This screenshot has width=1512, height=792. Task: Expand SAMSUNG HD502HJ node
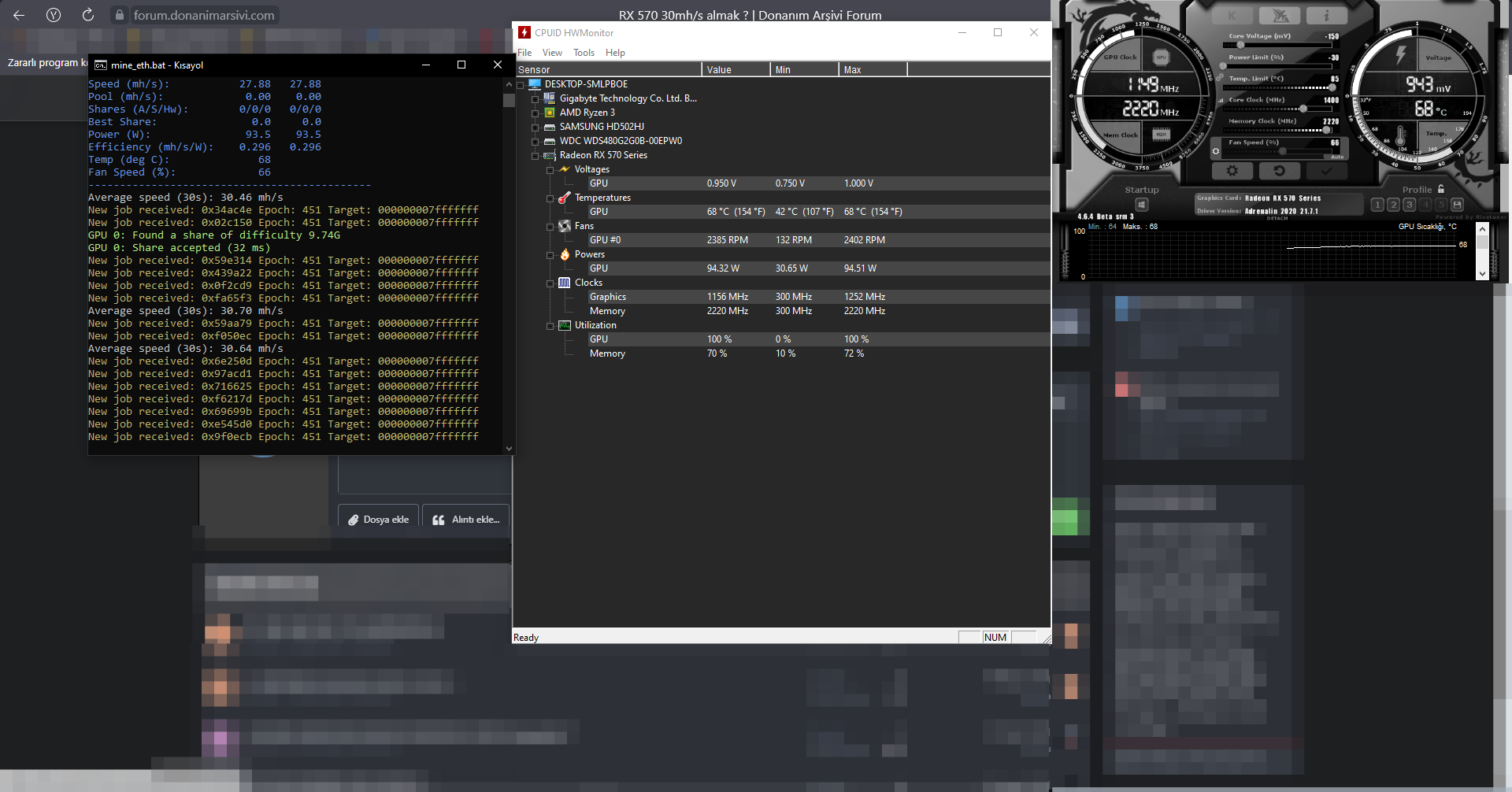point(535,128)
